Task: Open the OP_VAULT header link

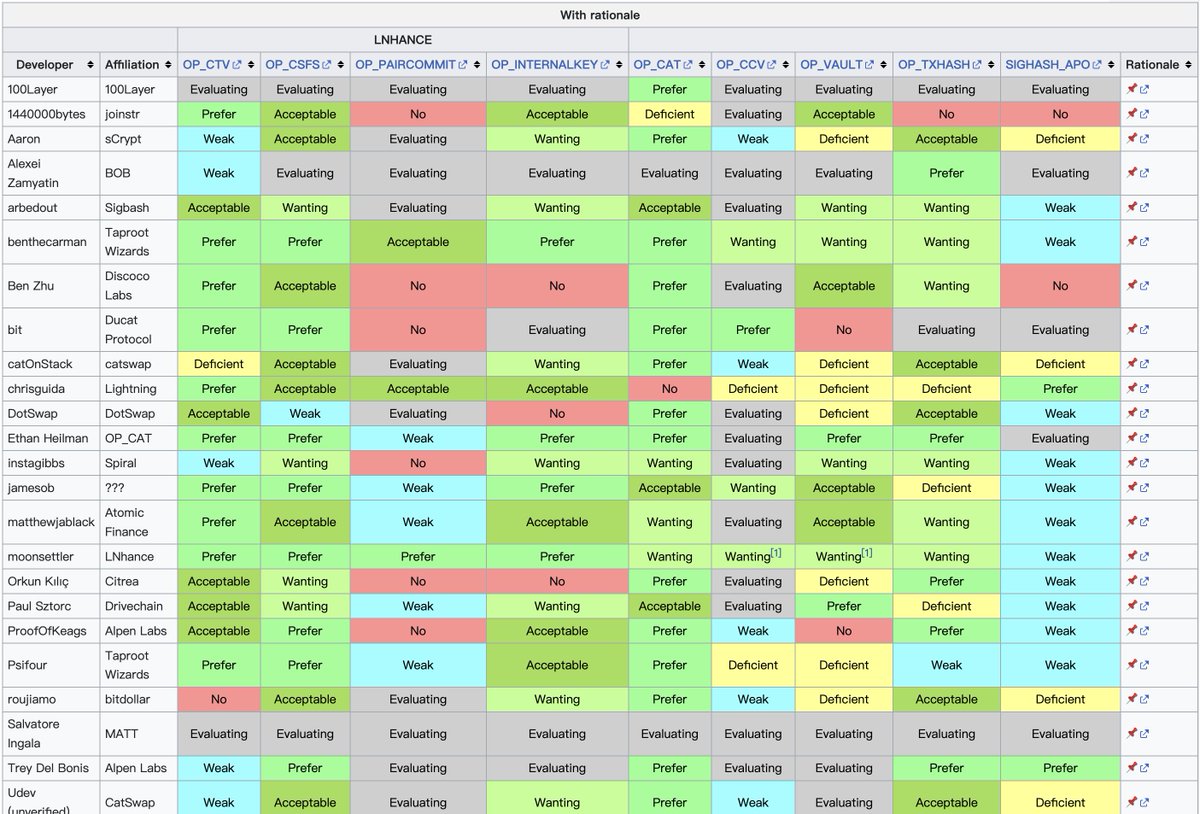Action: coord(837,65)
